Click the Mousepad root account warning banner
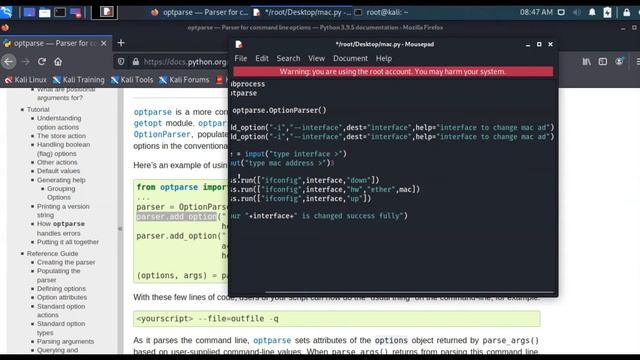The width and height of the screenshot is (640, 360). (x=393, y=71)
